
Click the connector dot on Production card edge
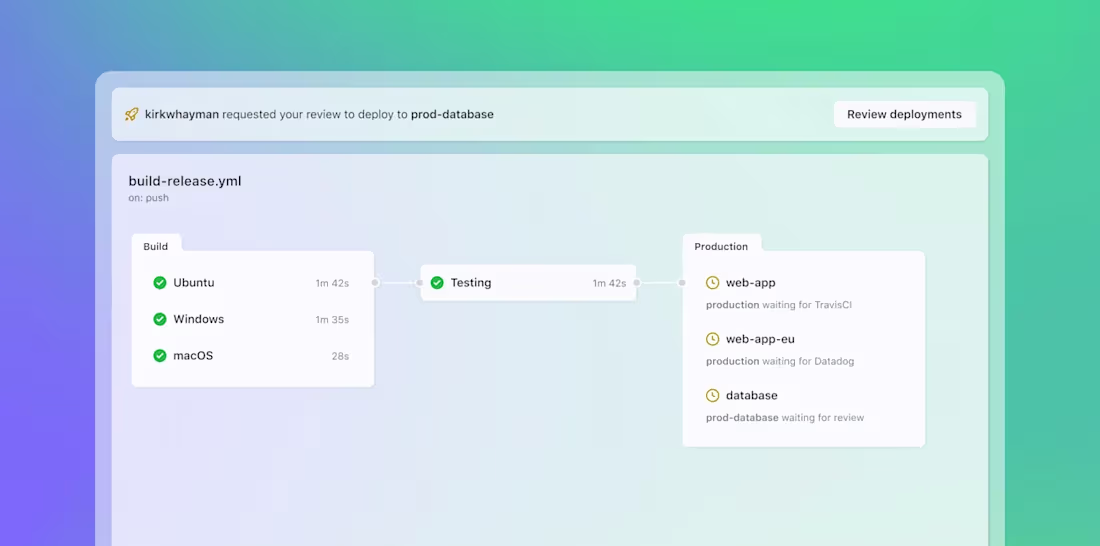pyautogui.click(x=682, y=283)
